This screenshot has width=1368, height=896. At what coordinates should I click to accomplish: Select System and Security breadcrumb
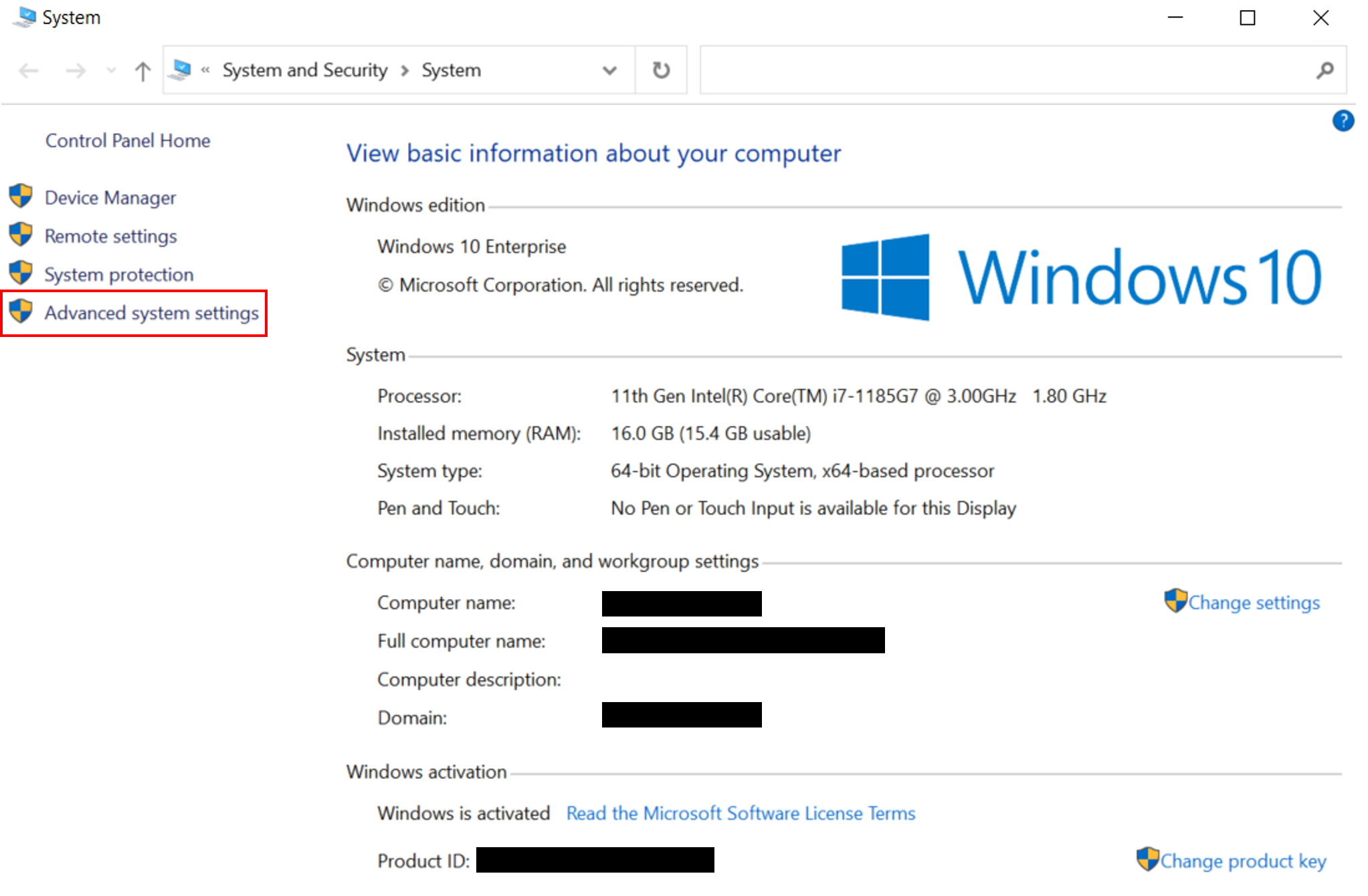coord(305,70)
